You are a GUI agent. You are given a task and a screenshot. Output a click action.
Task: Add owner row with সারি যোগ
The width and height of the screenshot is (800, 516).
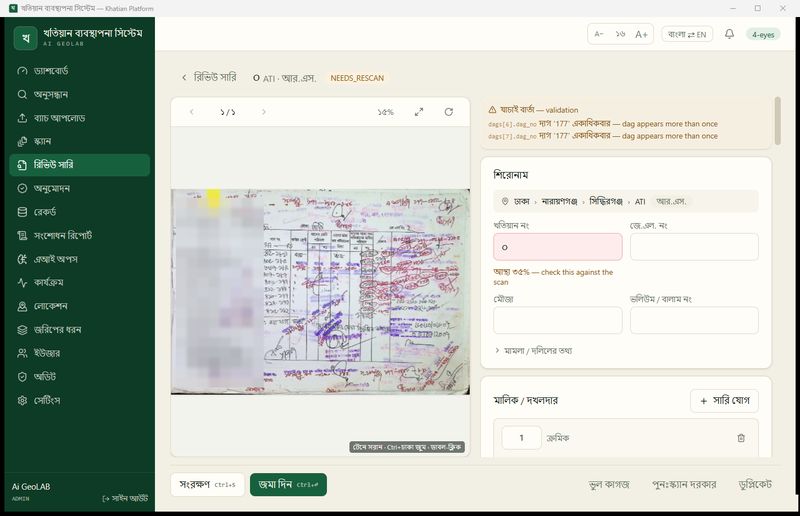[x=724, y=401]
